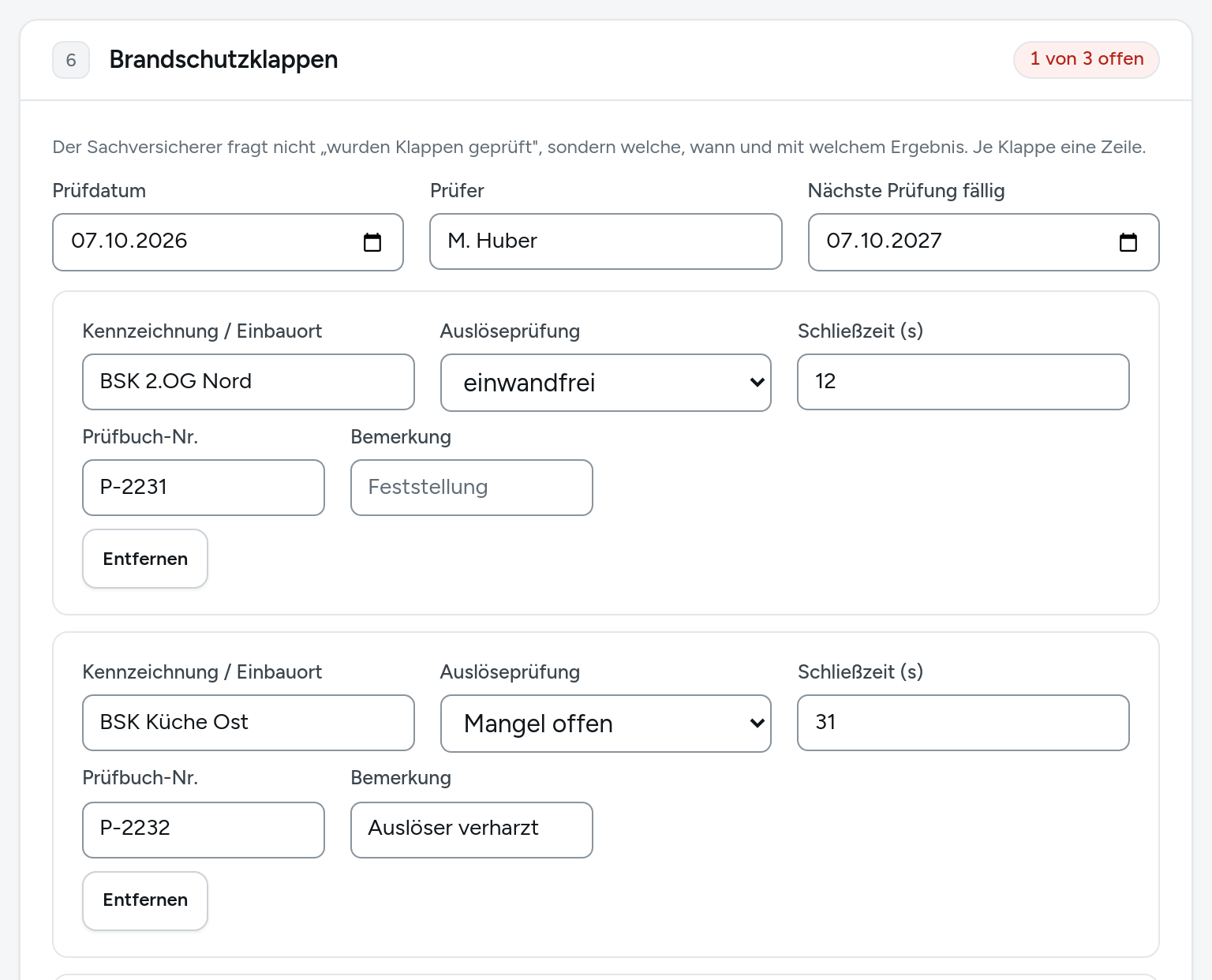Viewport: 1212px width, 980px height.
Task: Open calendar icon for Nächste Prüfung fällig
Action: tap(1128, 242)
